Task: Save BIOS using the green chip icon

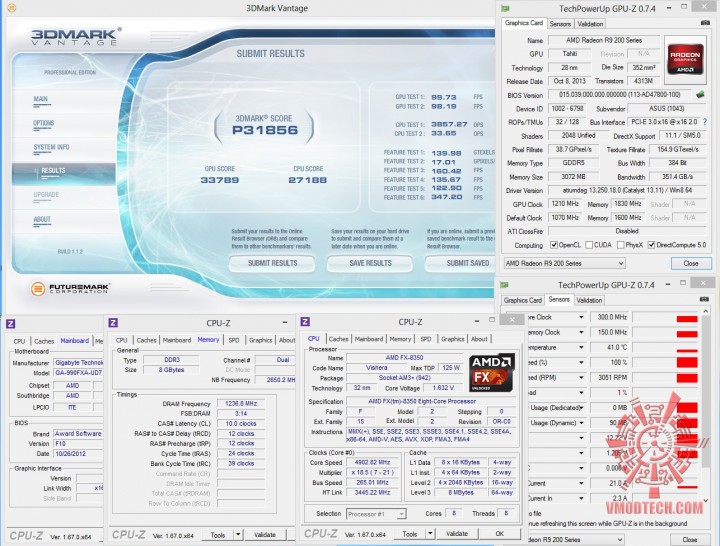Action: tap(700, 95)
